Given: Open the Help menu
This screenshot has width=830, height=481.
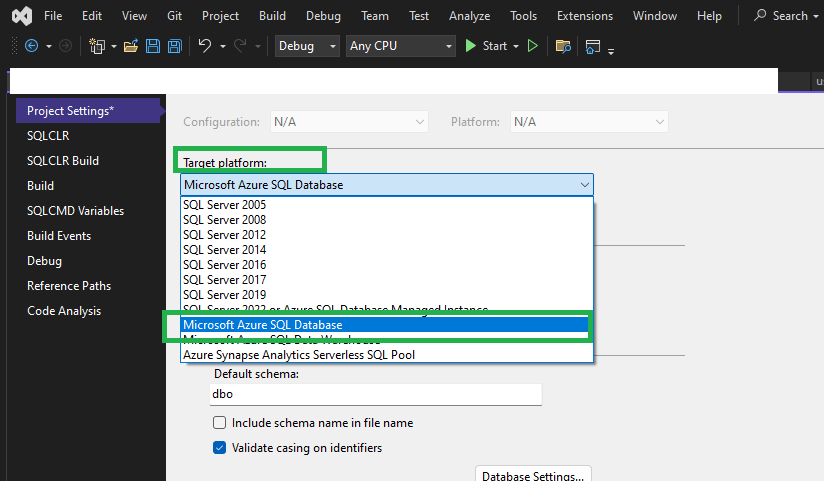Looking at the screenshot, I should click(x=709, y=16).
